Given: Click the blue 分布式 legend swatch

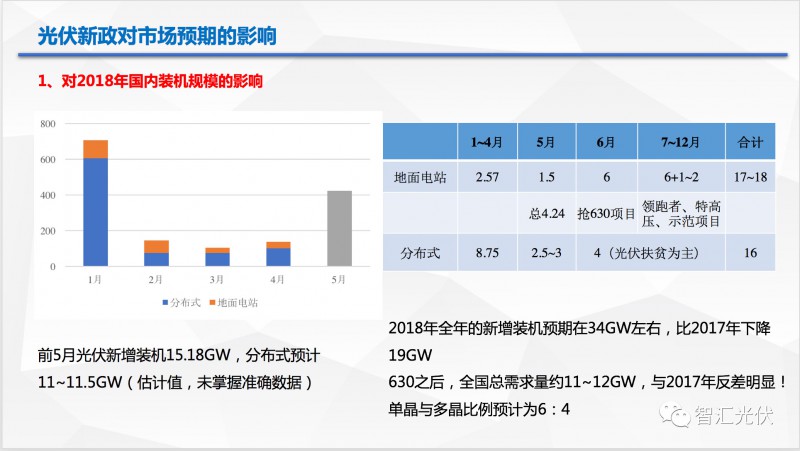Looking at the screenshot, I should 164,301.
